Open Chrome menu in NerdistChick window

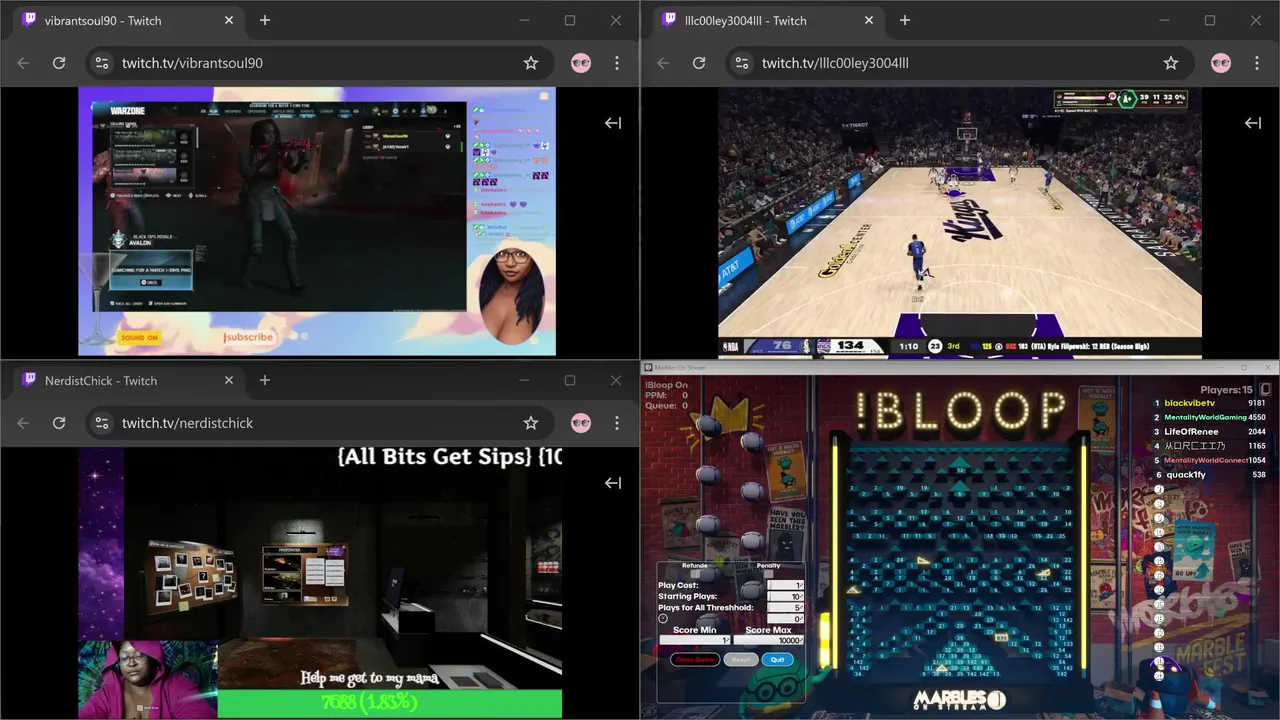click(x=617, y=423)
